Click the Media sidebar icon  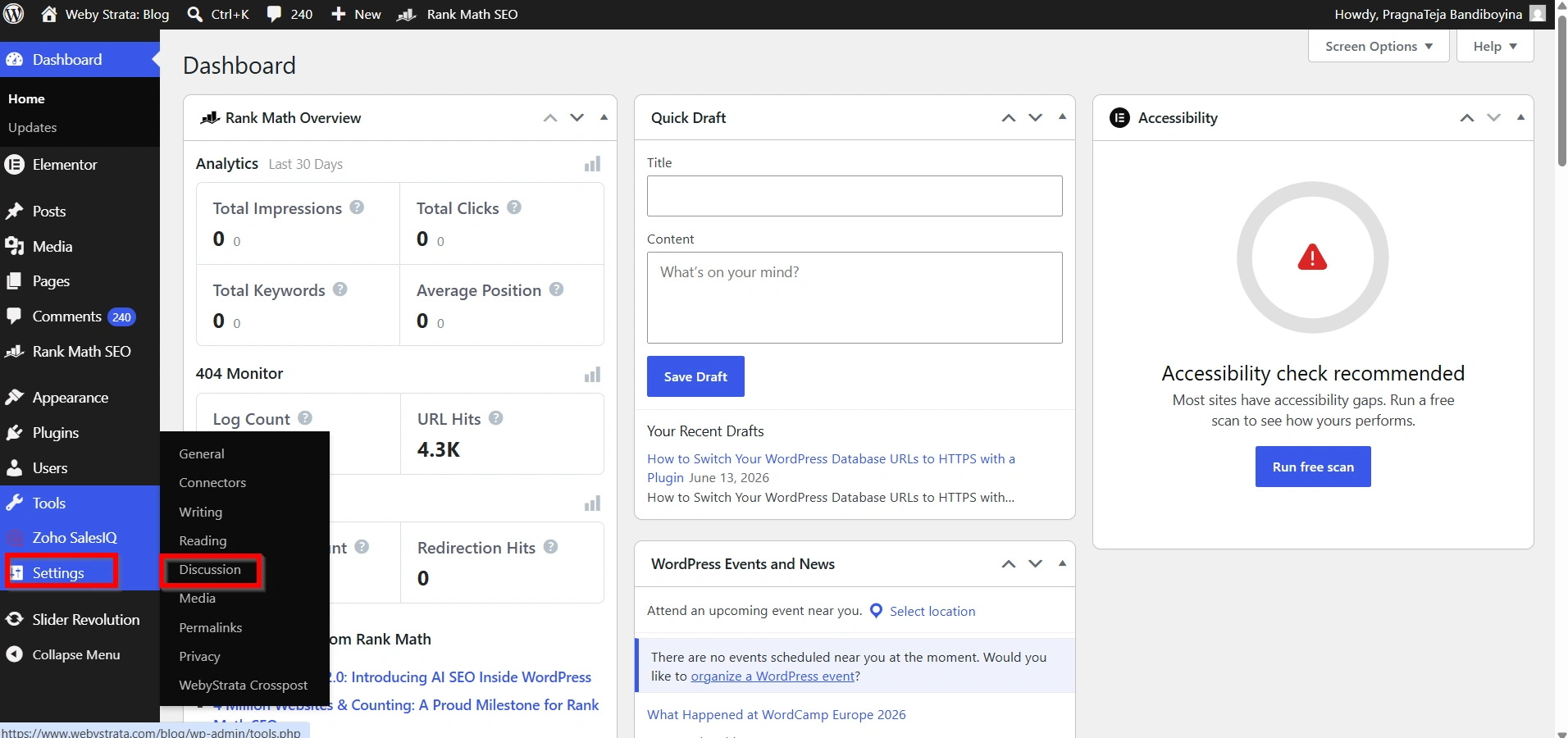coord(14,246)
